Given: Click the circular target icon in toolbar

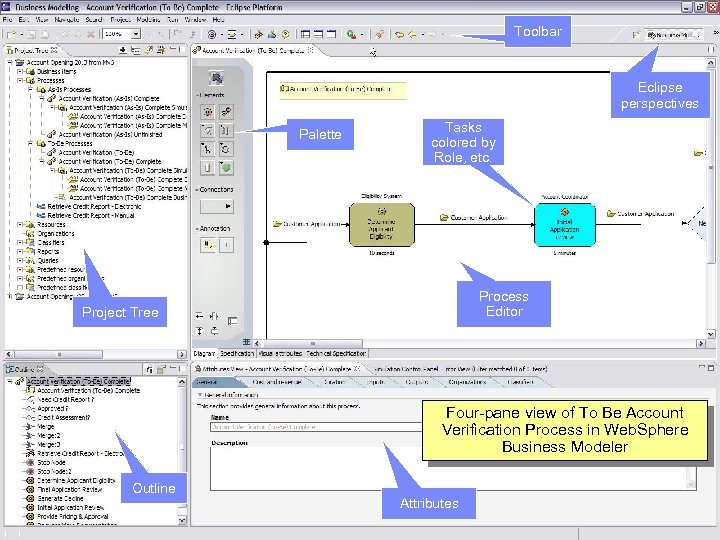Looking at the screenshot, I should pos(212,34).
